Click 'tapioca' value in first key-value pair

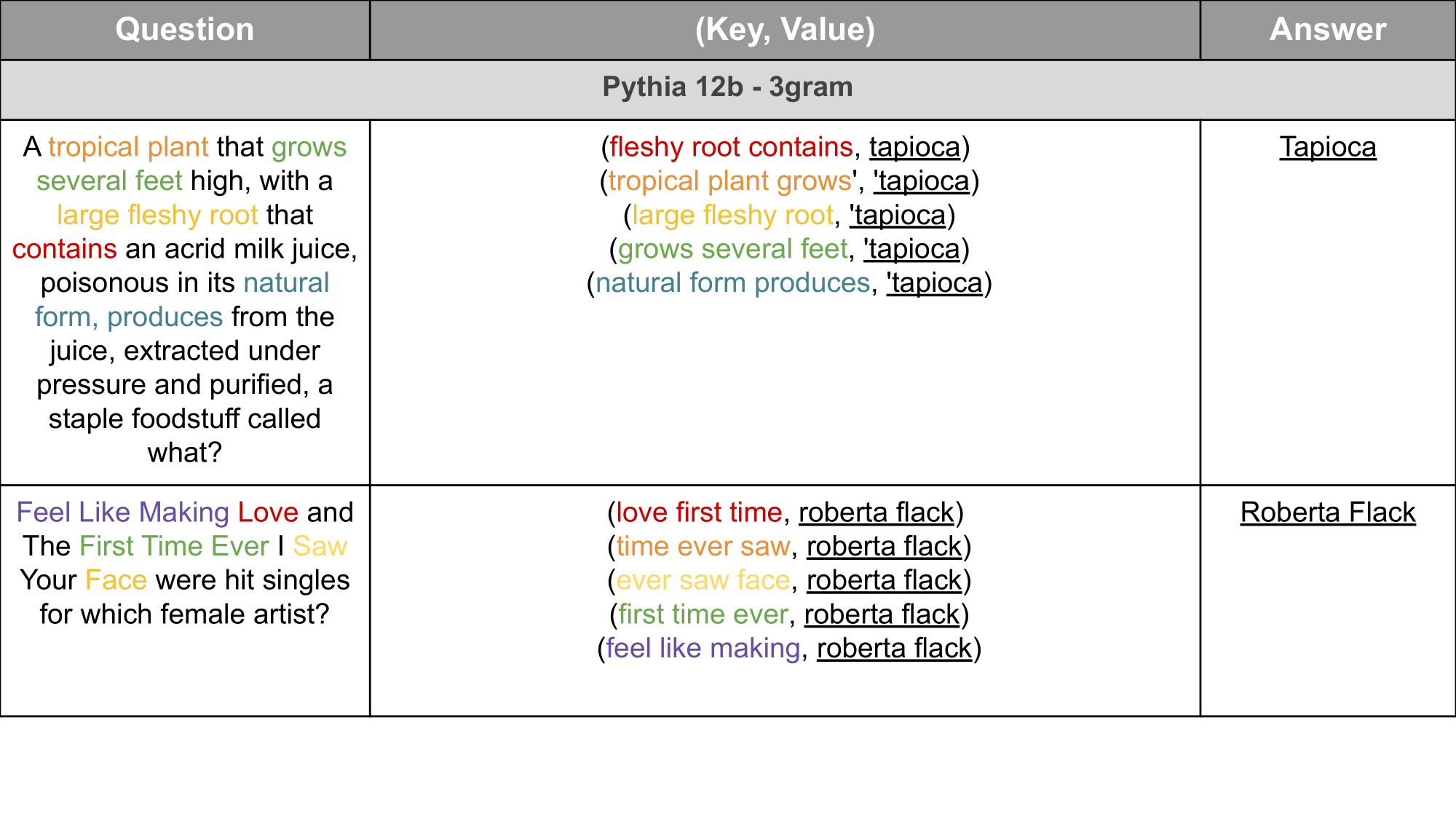point(914,147)
